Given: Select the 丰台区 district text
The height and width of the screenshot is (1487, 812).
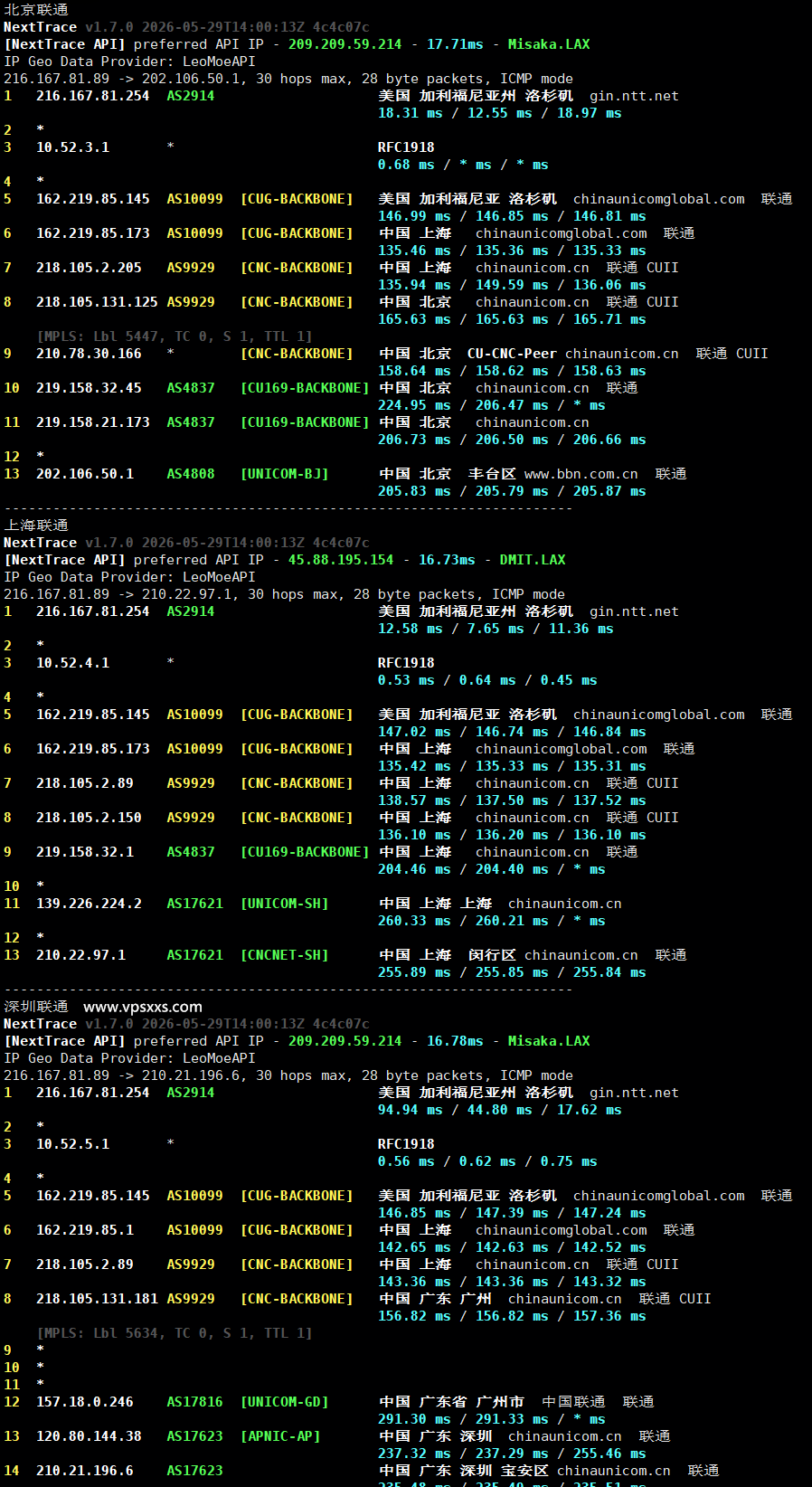Looking at the screenshot, I should tap(492, 474).
